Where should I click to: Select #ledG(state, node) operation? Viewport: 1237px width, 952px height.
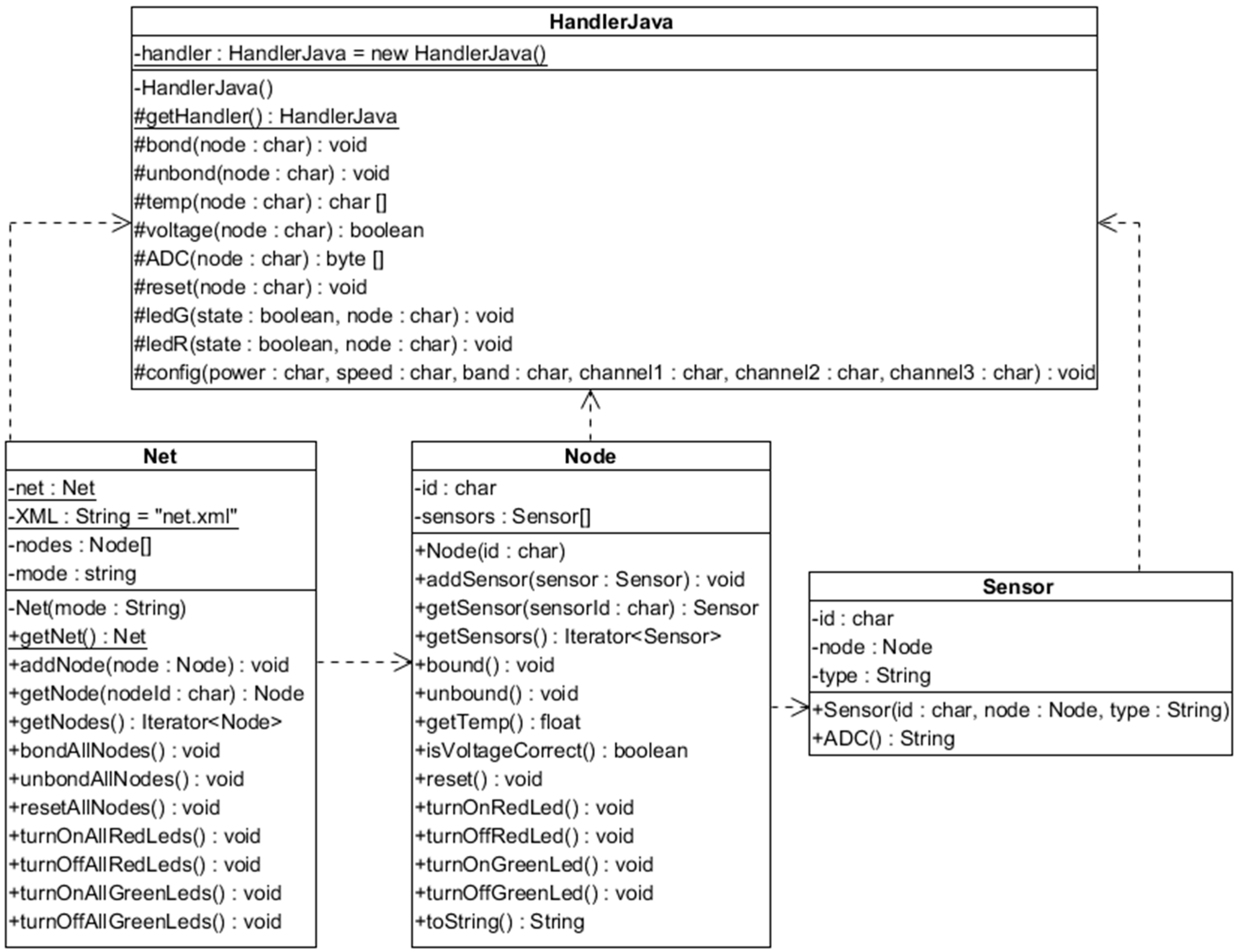(324, 315)
